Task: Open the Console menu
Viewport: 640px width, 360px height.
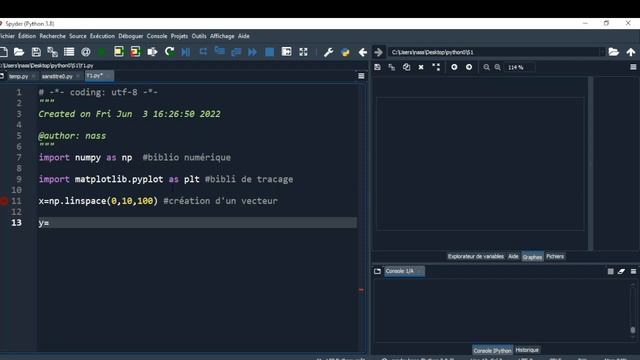Action: 157,36
